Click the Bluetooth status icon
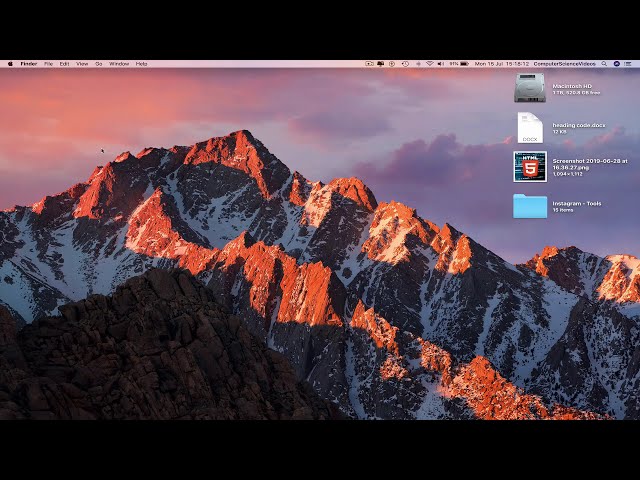The image size is (640, 480). (x=418, y=64)
